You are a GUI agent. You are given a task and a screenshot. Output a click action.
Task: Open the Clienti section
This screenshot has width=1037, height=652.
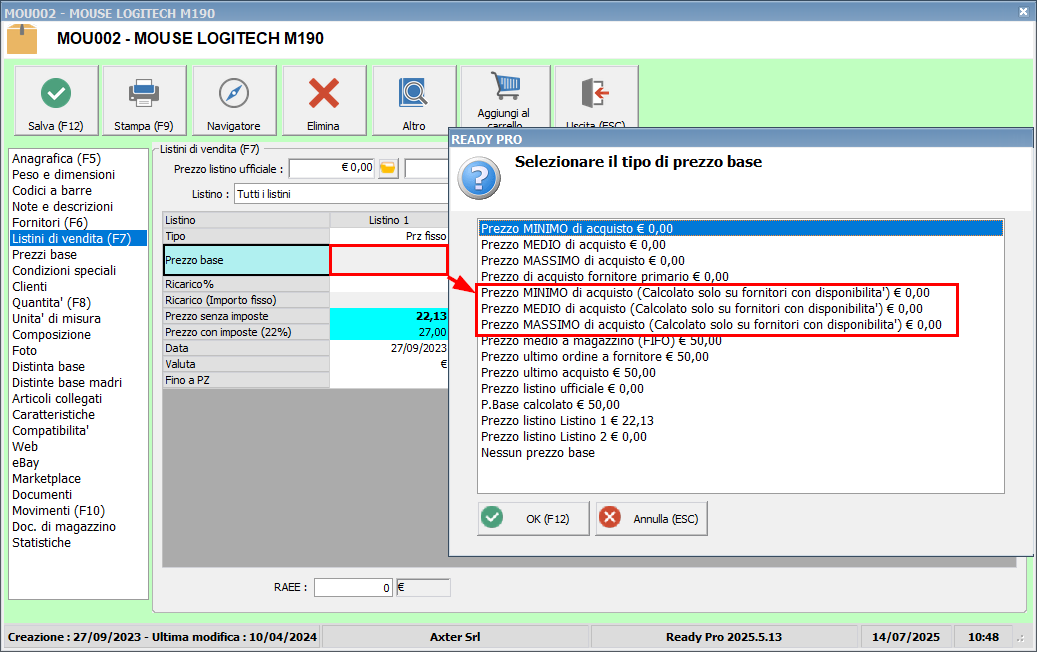click(x=29, y=286)
